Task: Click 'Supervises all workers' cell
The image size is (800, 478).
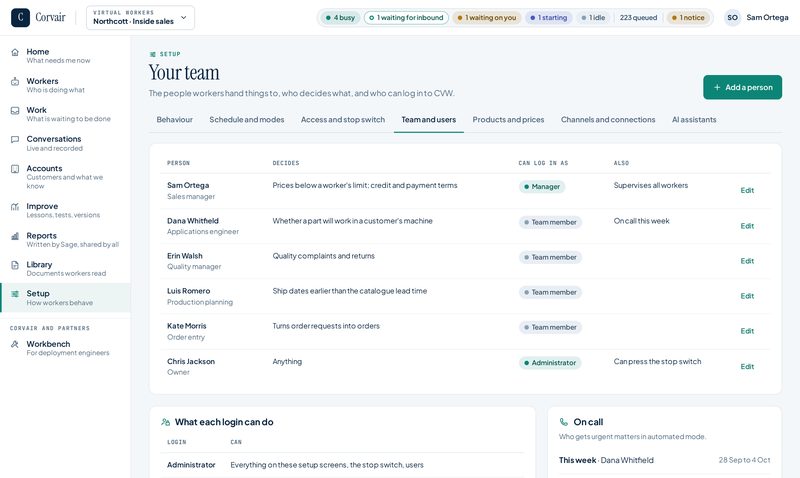Action: pyautogui.click(x=651, y=185)
